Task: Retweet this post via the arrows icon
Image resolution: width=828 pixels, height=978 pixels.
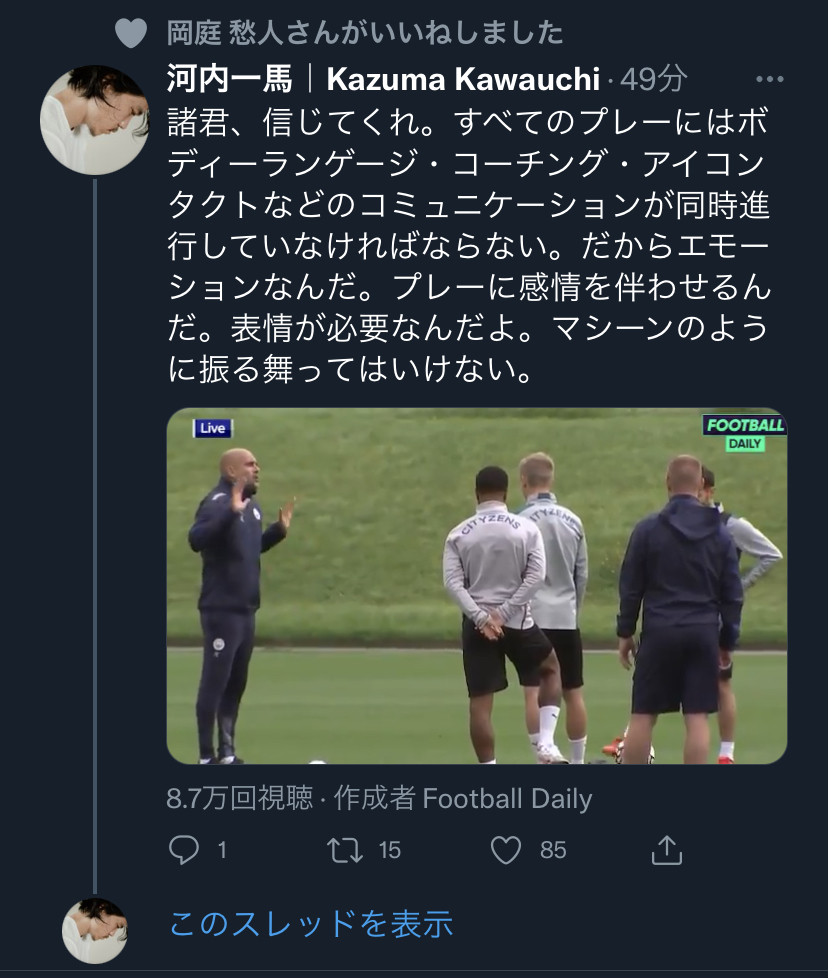Action: 345,850
